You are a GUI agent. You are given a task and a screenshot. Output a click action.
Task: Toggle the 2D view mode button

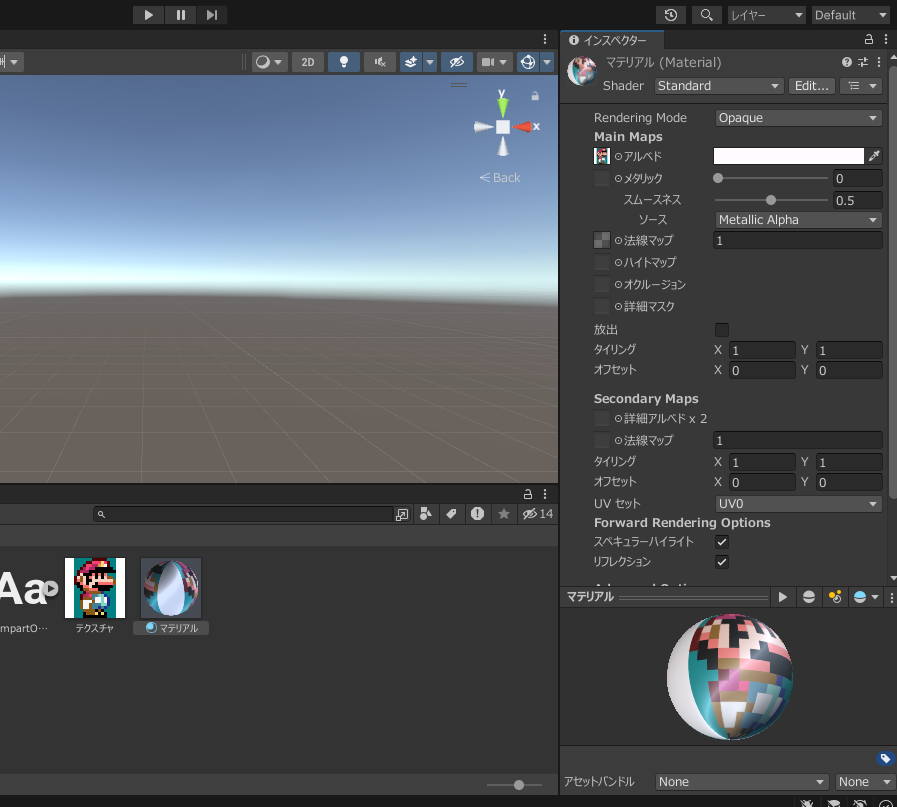pos(307,62)
